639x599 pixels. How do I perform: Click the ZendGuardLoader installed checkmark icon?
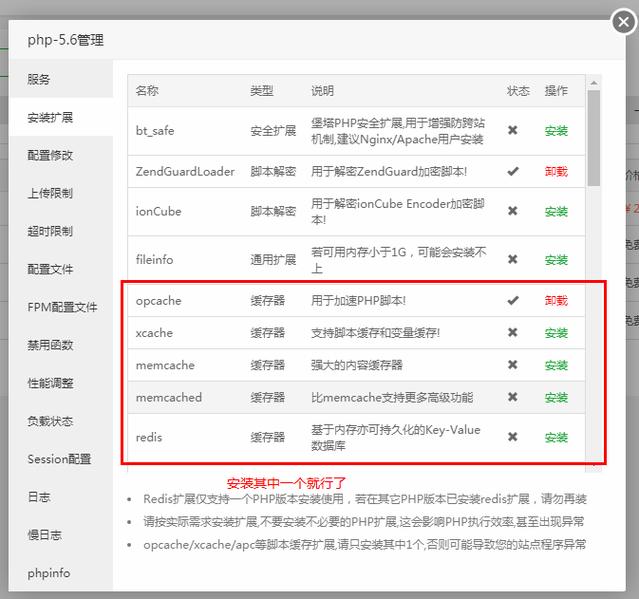click(x=513, y=171)
